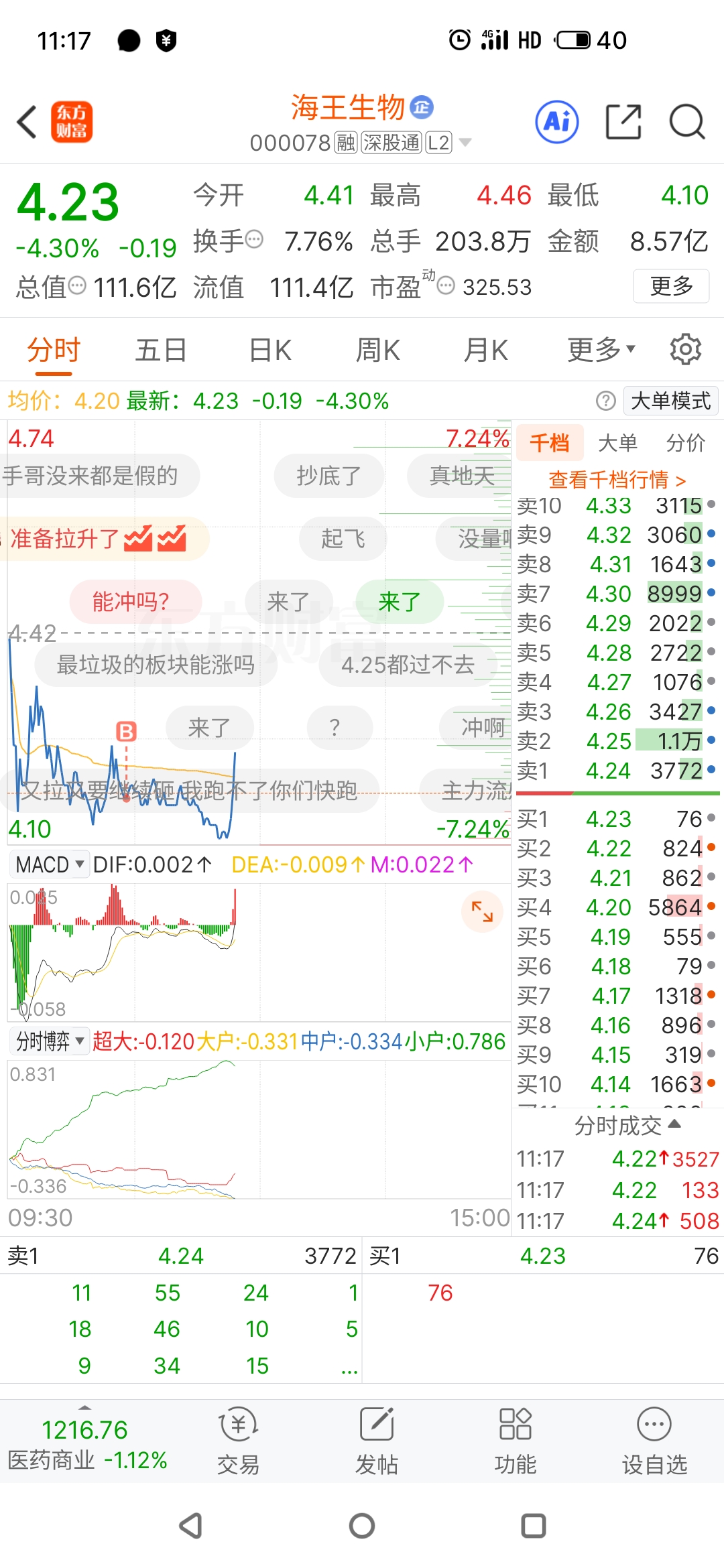Tap the 深股通 tag
Viewport: 724px width, 1568px height.
tap(391, 143)
